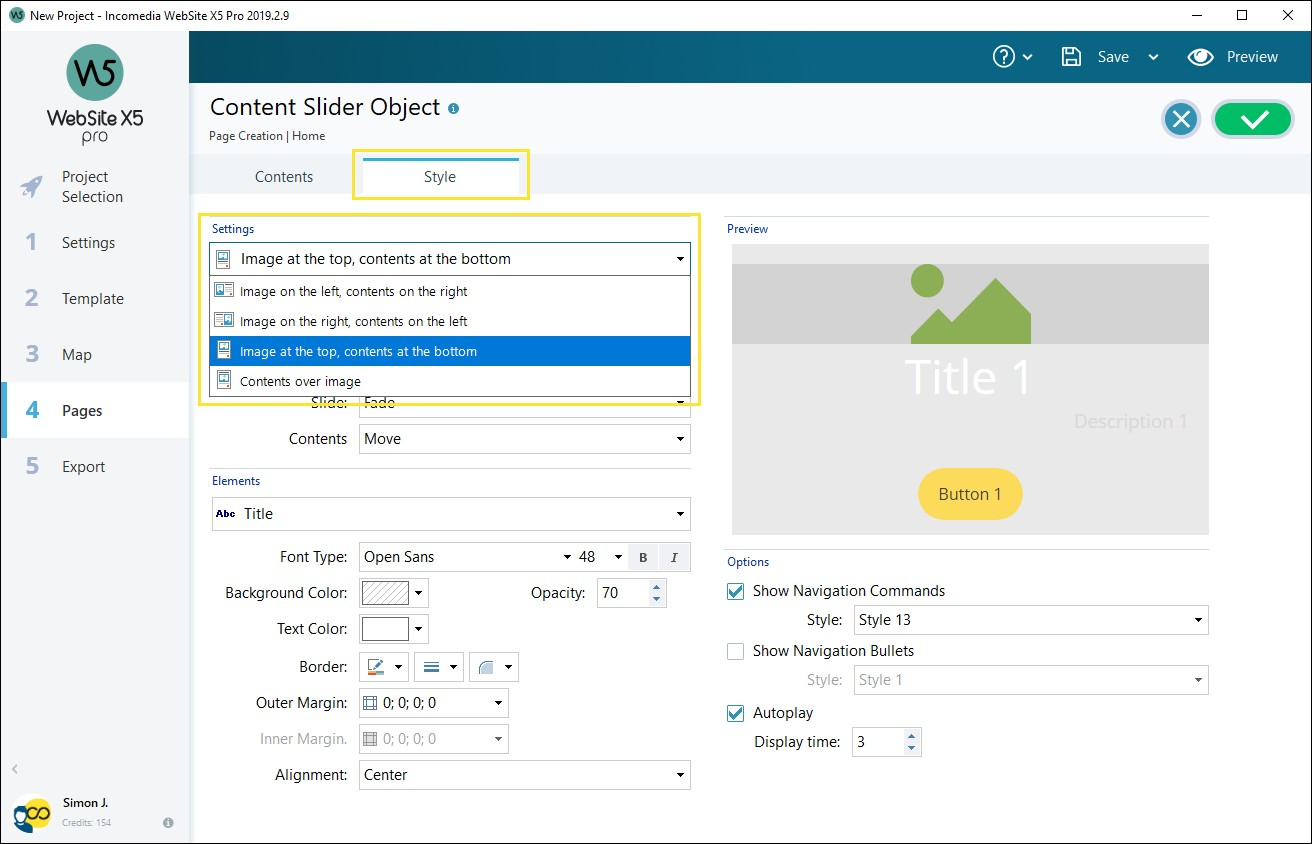The height and width of the screenshot is (844, 1312).
Task: Increase Display time using the stepper
Action: pos(911,736)
